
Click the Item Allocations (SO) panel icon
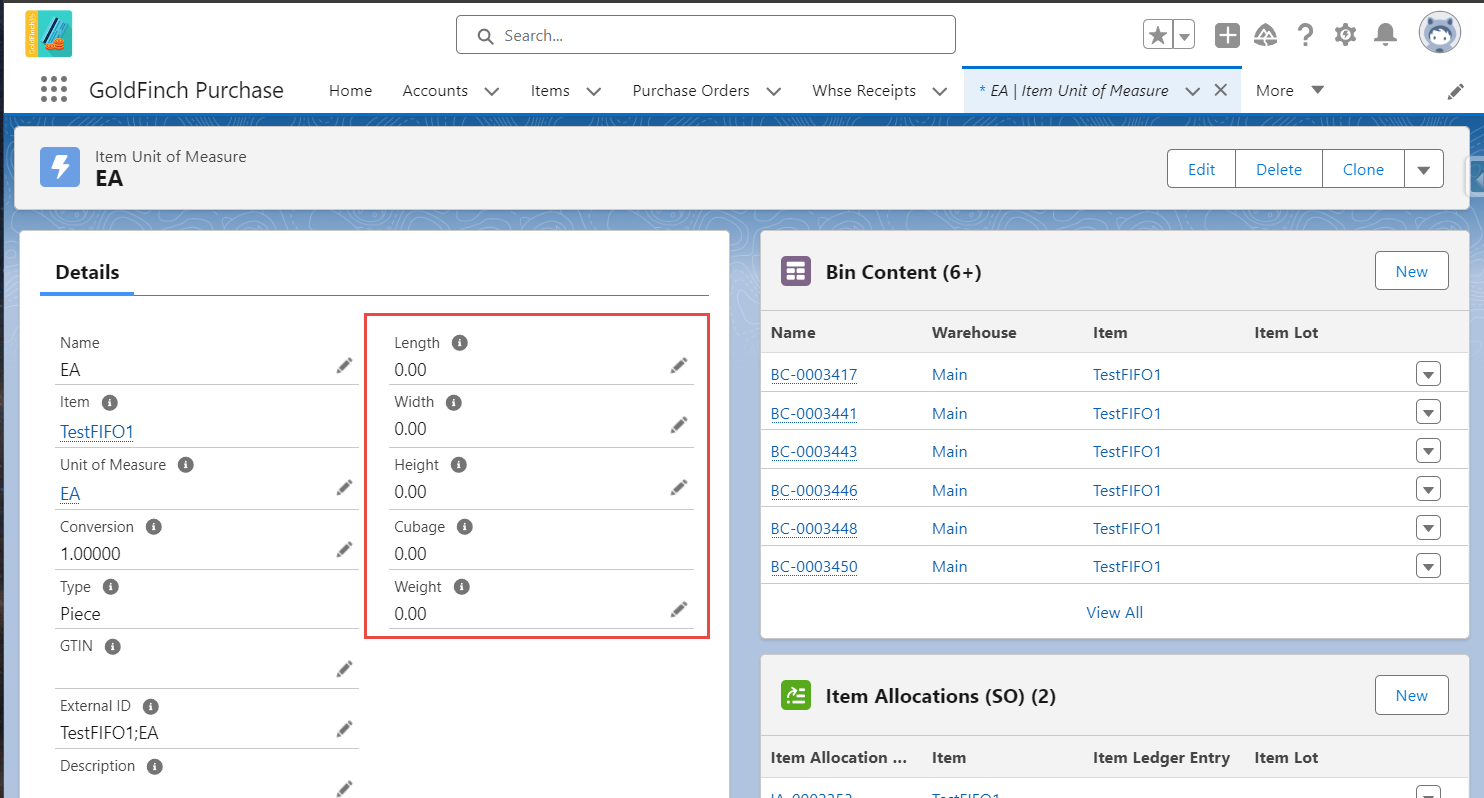(796, 695)
